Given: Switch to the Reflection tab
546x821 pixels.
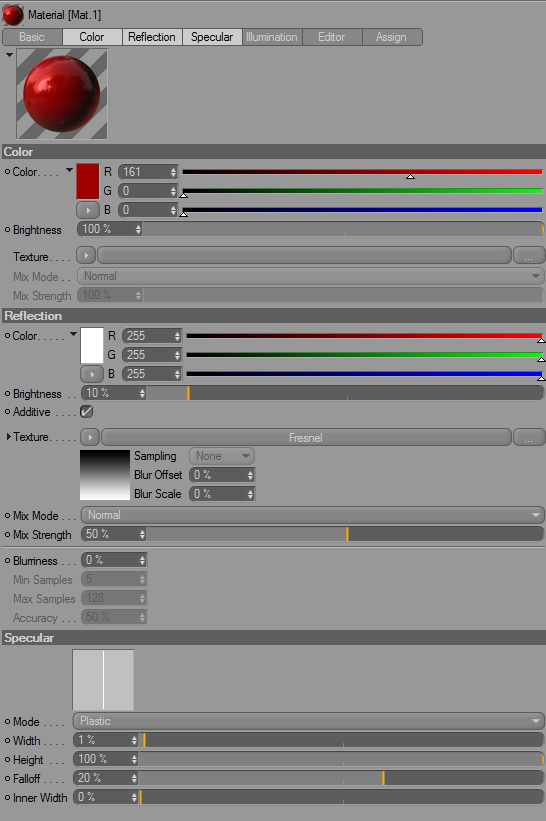Looking at the screenshot, I should pyautogui.click(x=152, y=37).
